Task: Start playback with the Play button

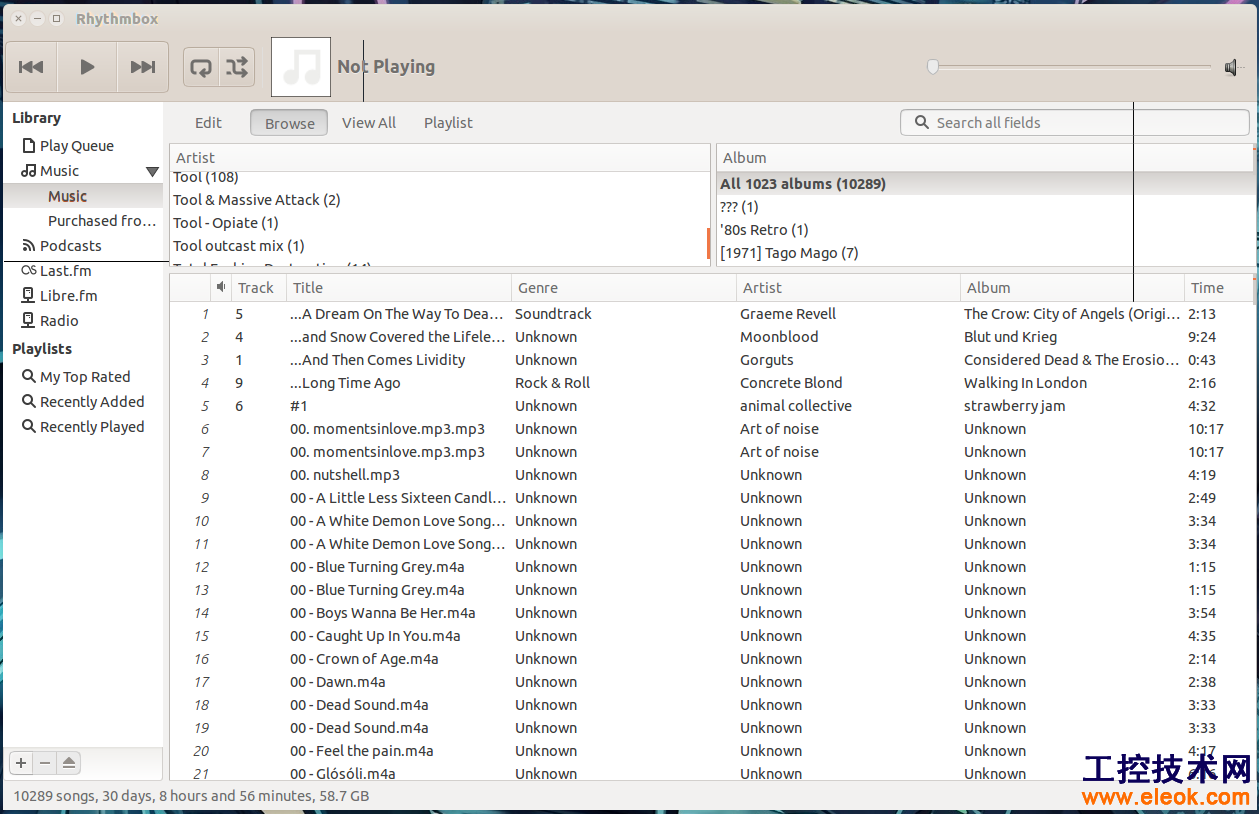Action: 87,67
